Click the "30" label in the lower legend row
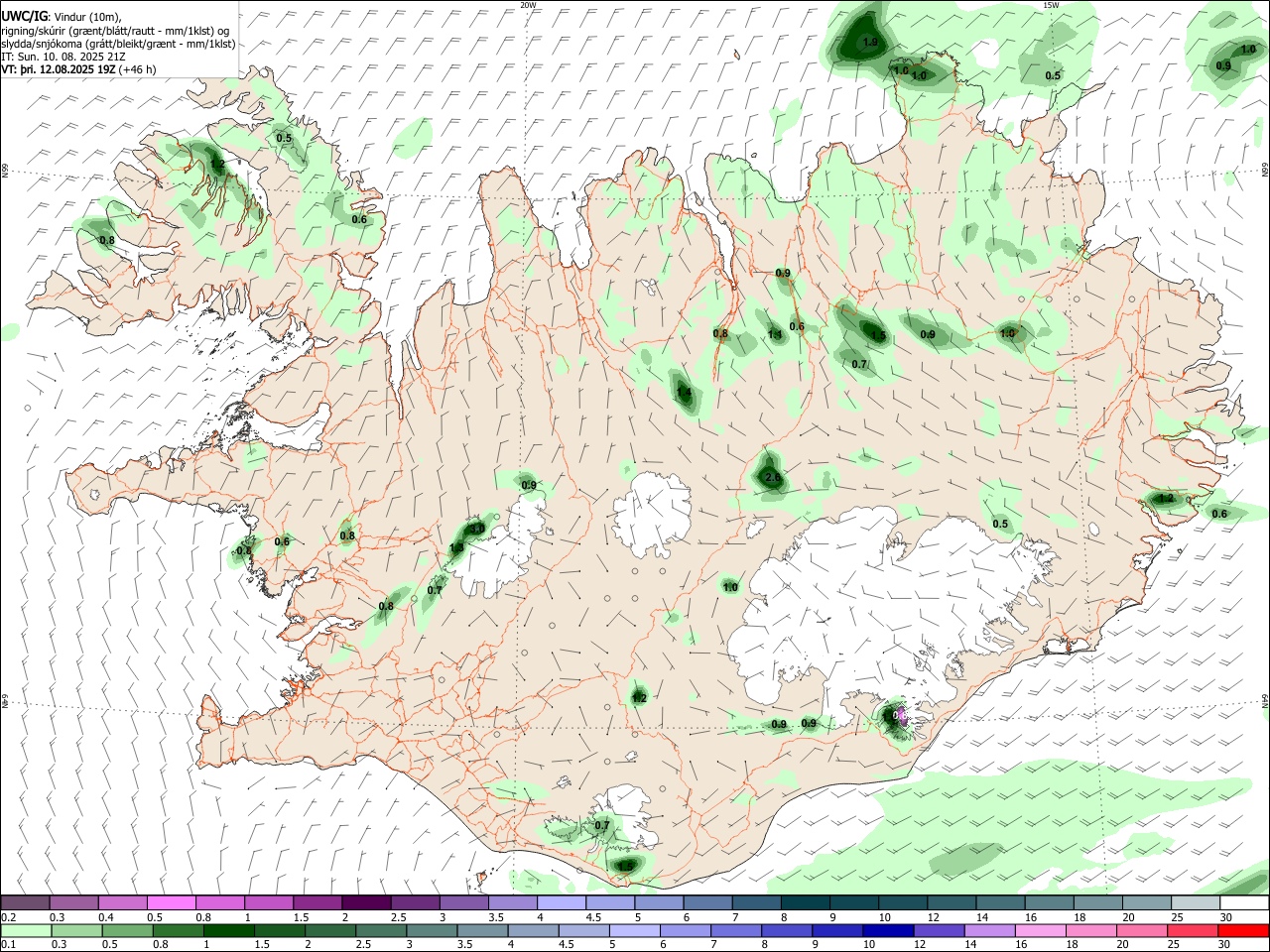The height and width of the screenshot is (952, 1270). (1223, 944)
